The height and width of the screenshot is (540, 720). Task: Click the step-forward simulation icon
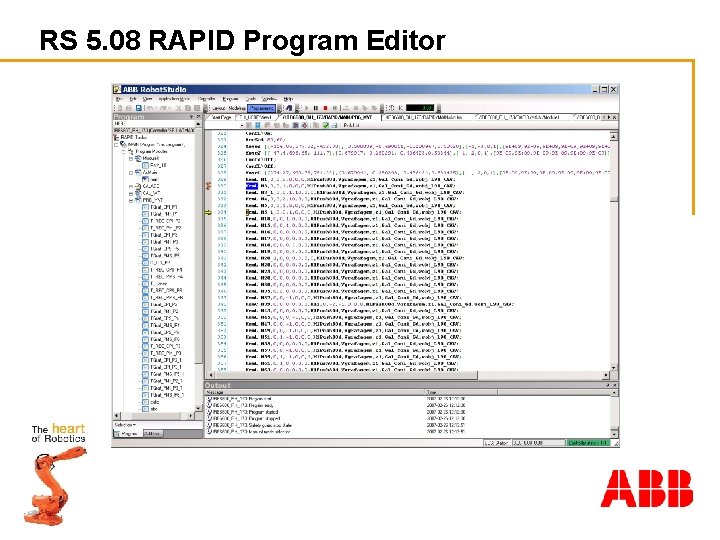click(x=335, y=108)
